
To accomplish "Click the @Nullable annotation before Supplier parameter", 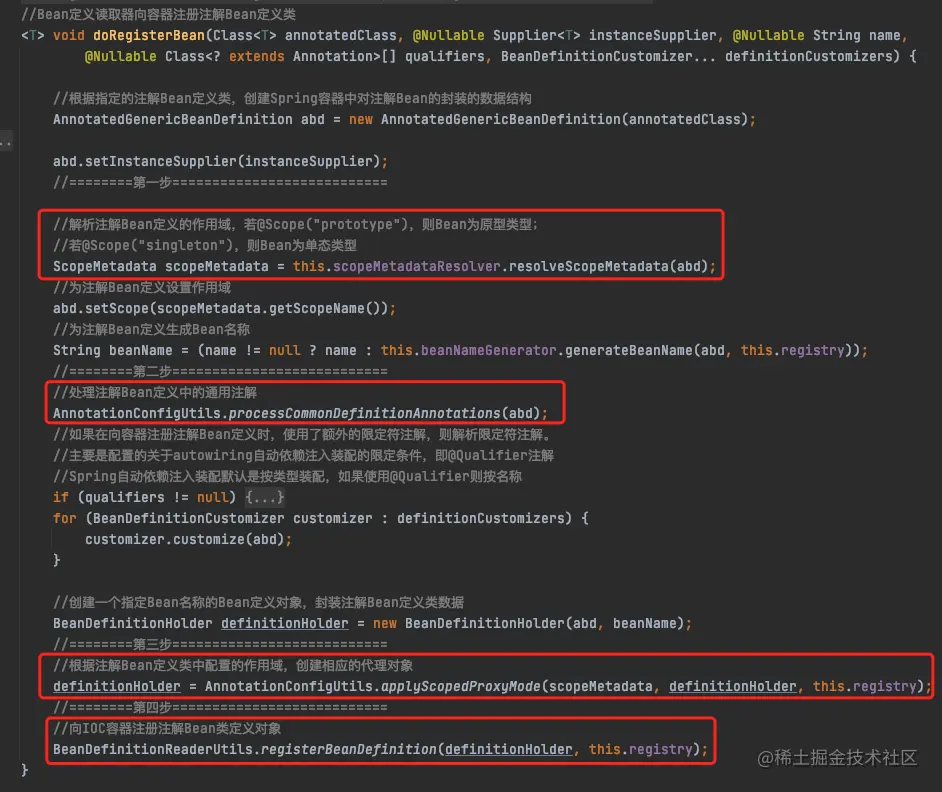I will pos(448,35).
